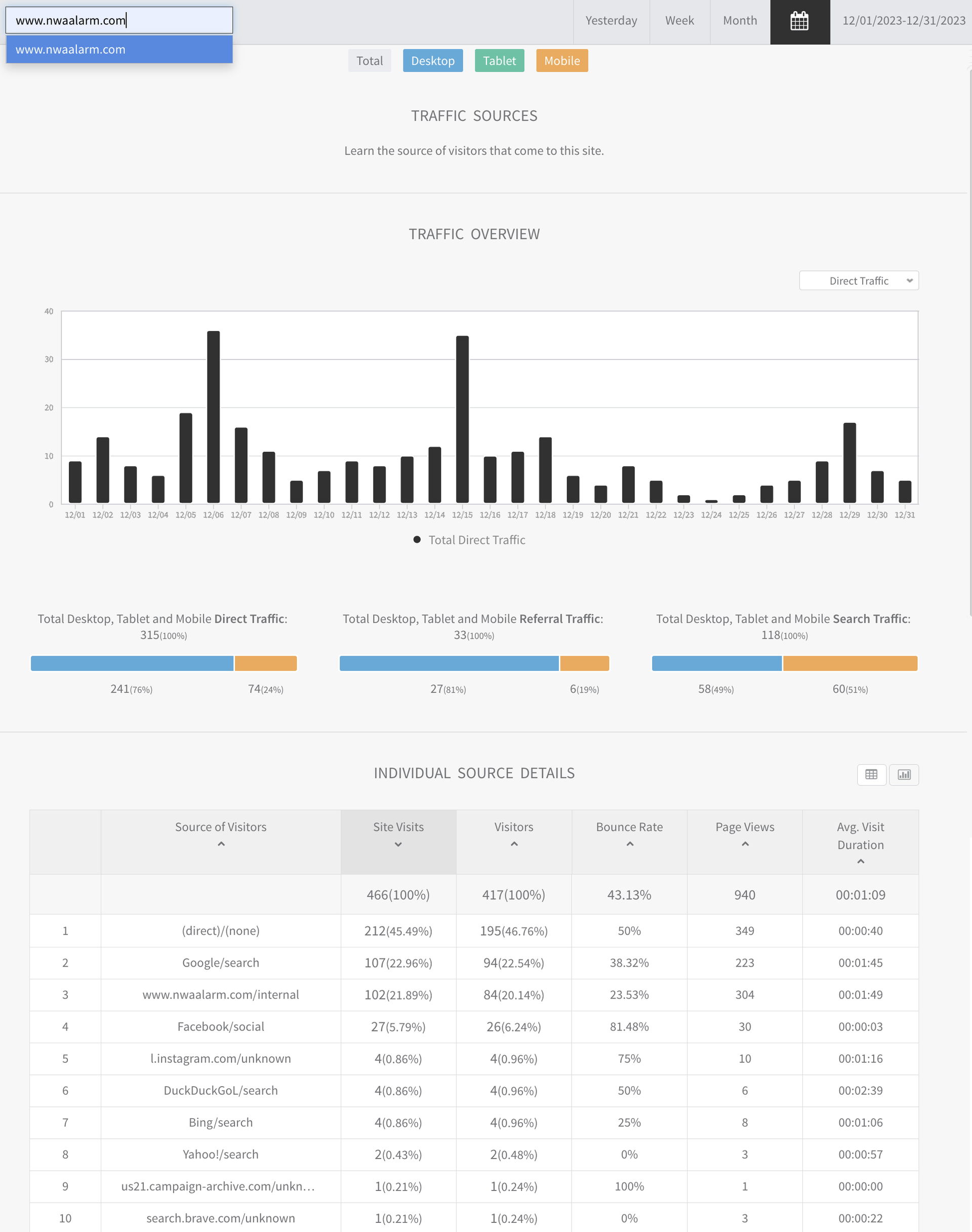972x1232 pixels.
Task: Switch to bar chart view icon
Action: click(x=904, y=774)
